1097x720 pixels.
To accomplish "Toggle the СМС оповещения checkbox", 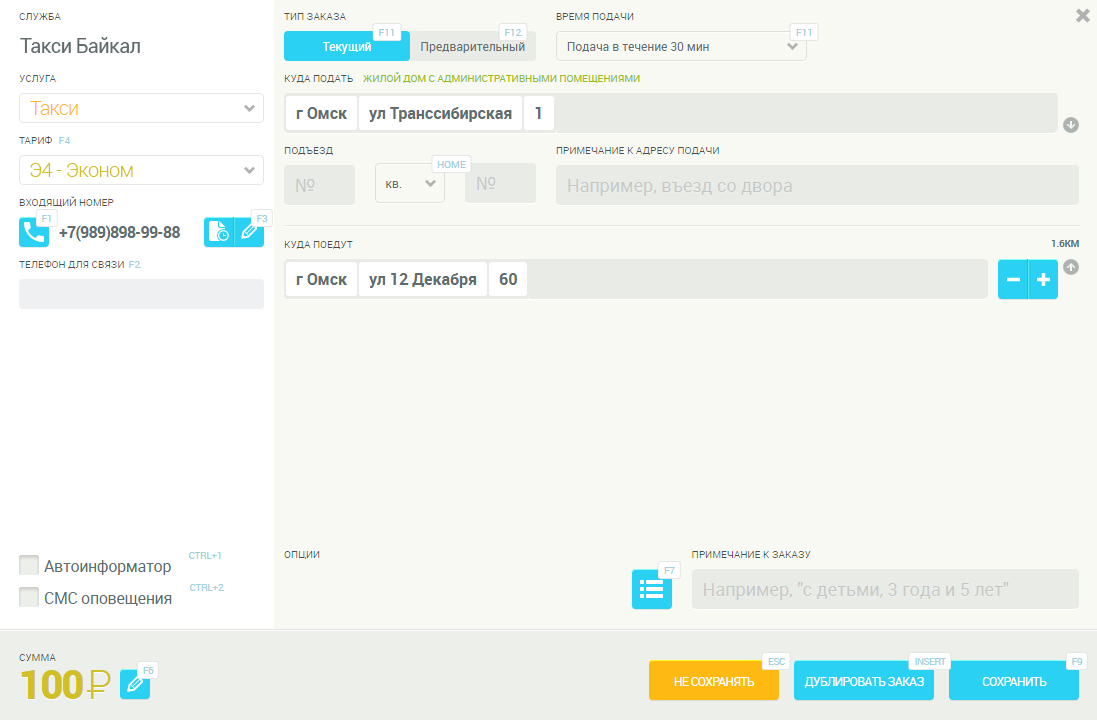I will coord(29,597).
